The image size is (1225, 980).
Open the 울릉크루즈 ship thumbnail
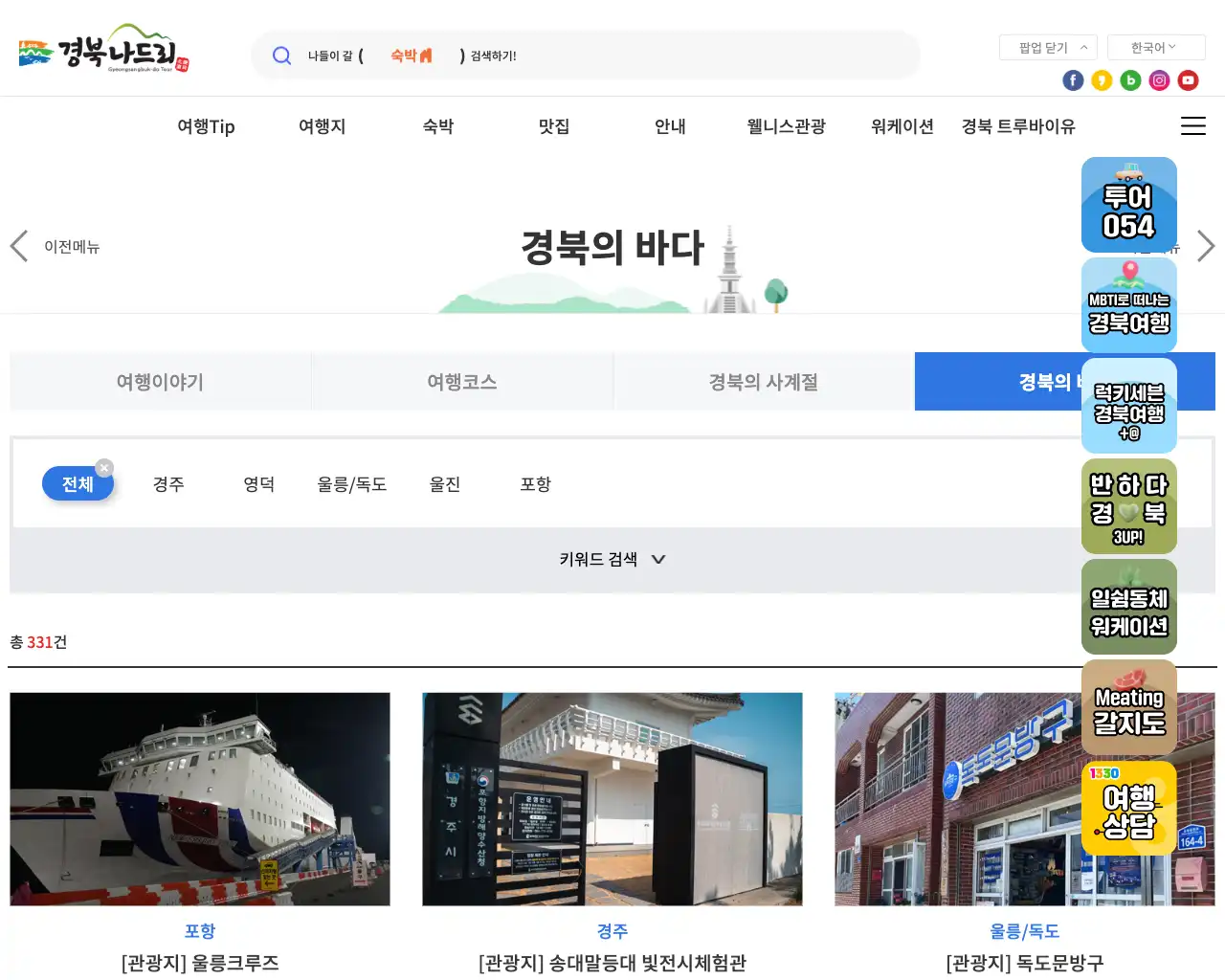point(200,799)
